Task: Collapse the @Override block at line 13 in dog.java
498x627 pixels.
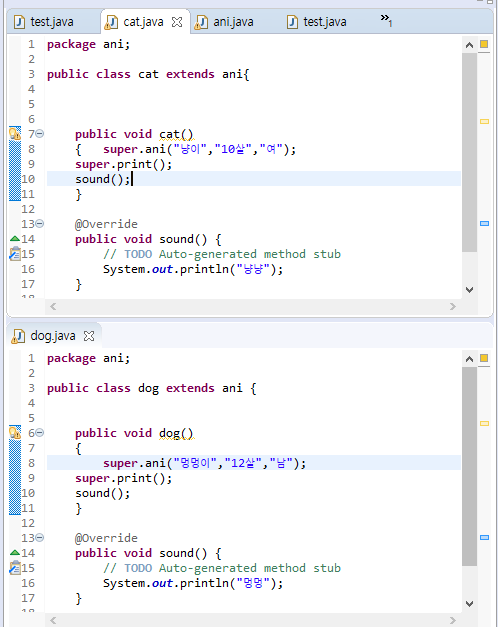Action: (x=40, y=537)
